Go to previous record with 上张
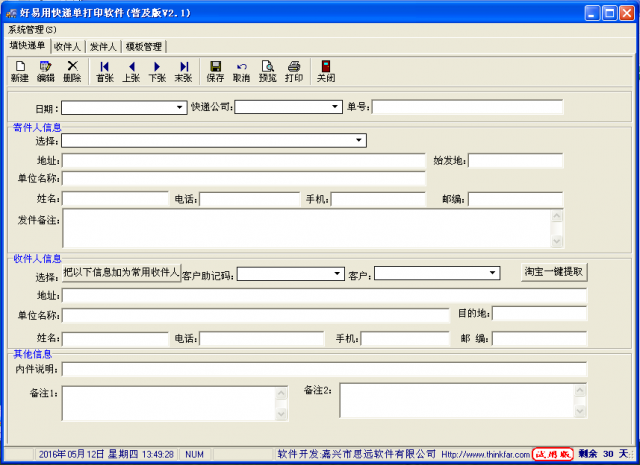Image resolution: width=640 pixels, height=465 pixels. click(131, 71)
